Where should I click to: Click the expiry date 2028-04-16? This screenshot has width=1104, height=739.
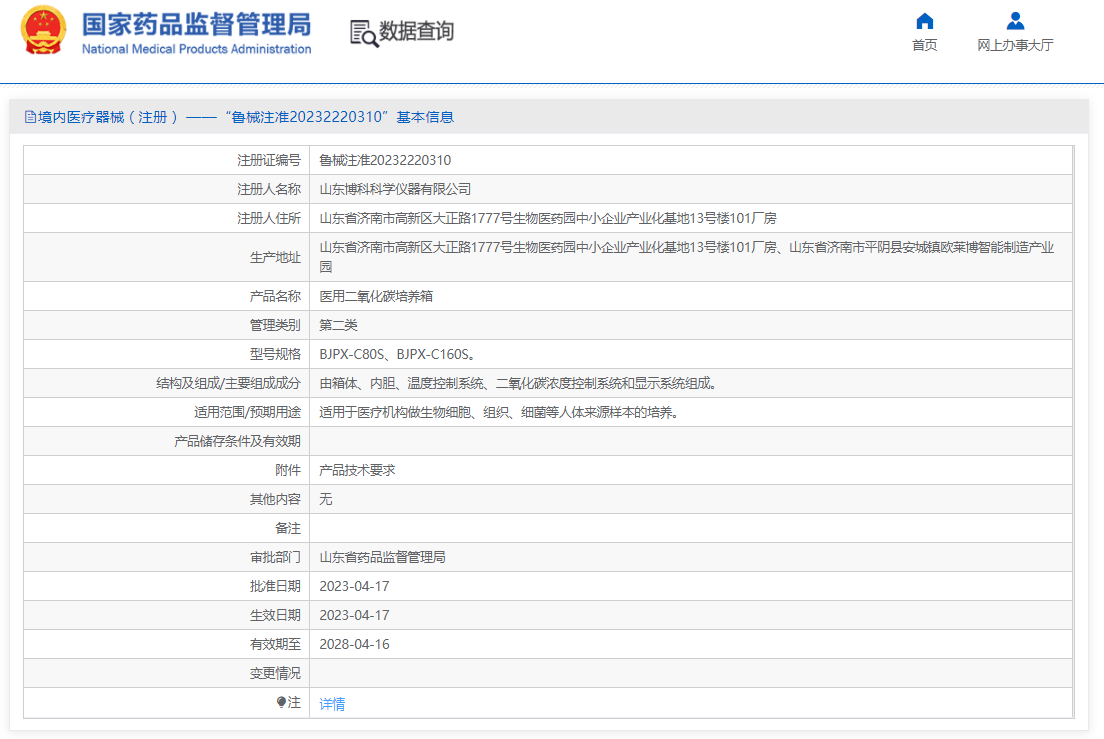click(354, 644)
